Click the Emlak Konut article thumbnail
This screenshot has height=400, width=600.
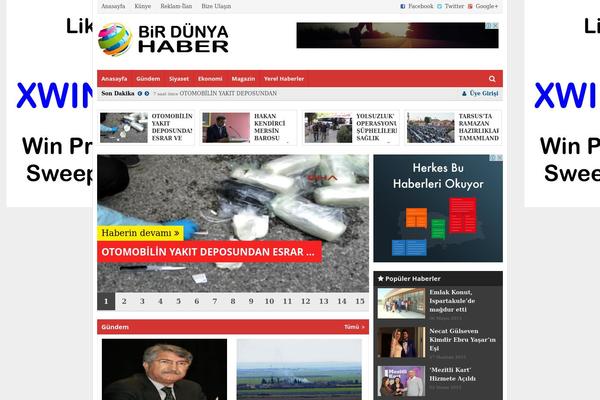coord(401,304)
